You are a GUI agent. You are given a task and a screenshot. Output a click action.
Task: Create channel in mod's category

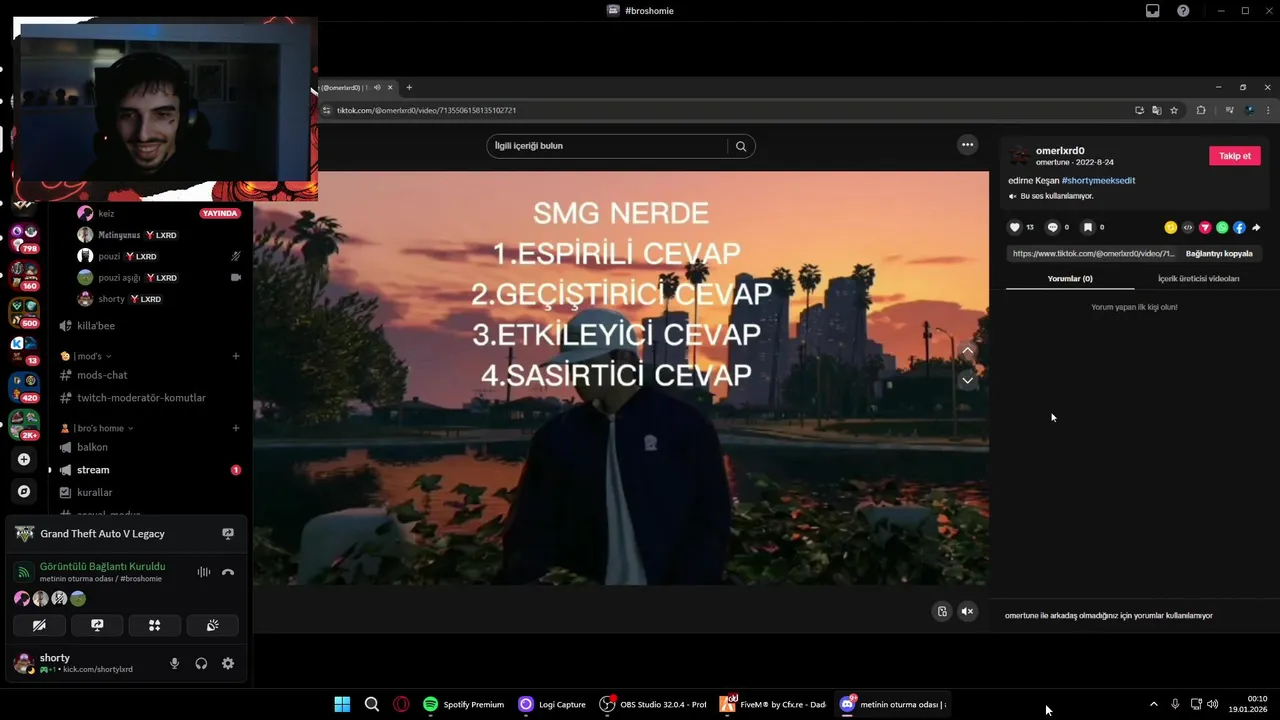[236, 356]
